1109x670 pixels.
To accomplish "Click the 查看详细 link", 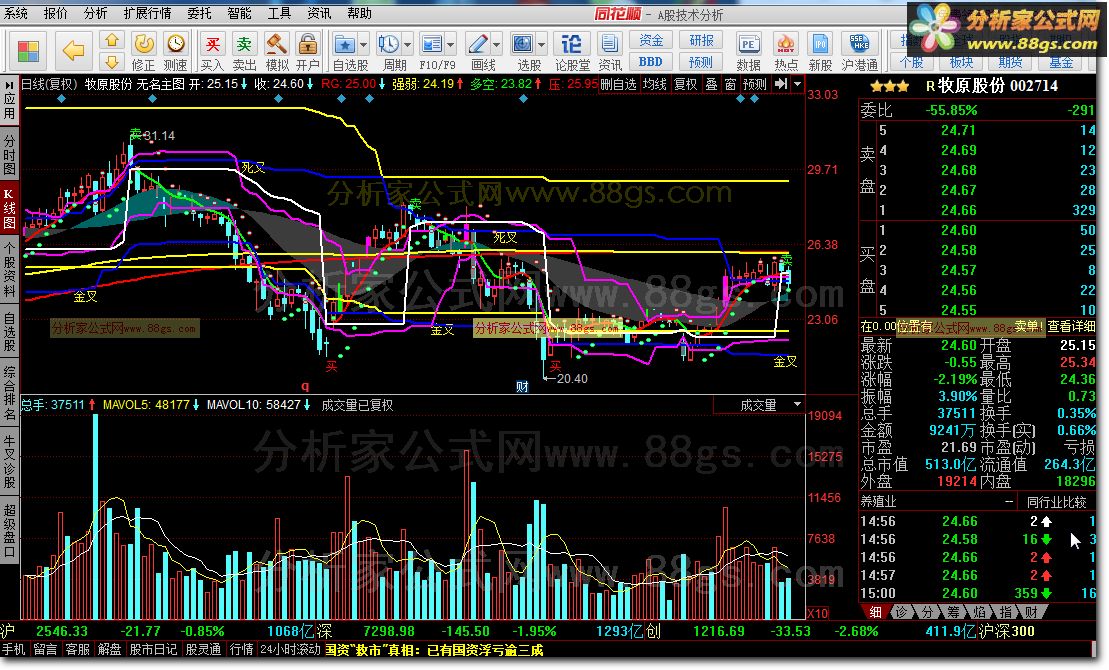I will tap(1072, 326).
